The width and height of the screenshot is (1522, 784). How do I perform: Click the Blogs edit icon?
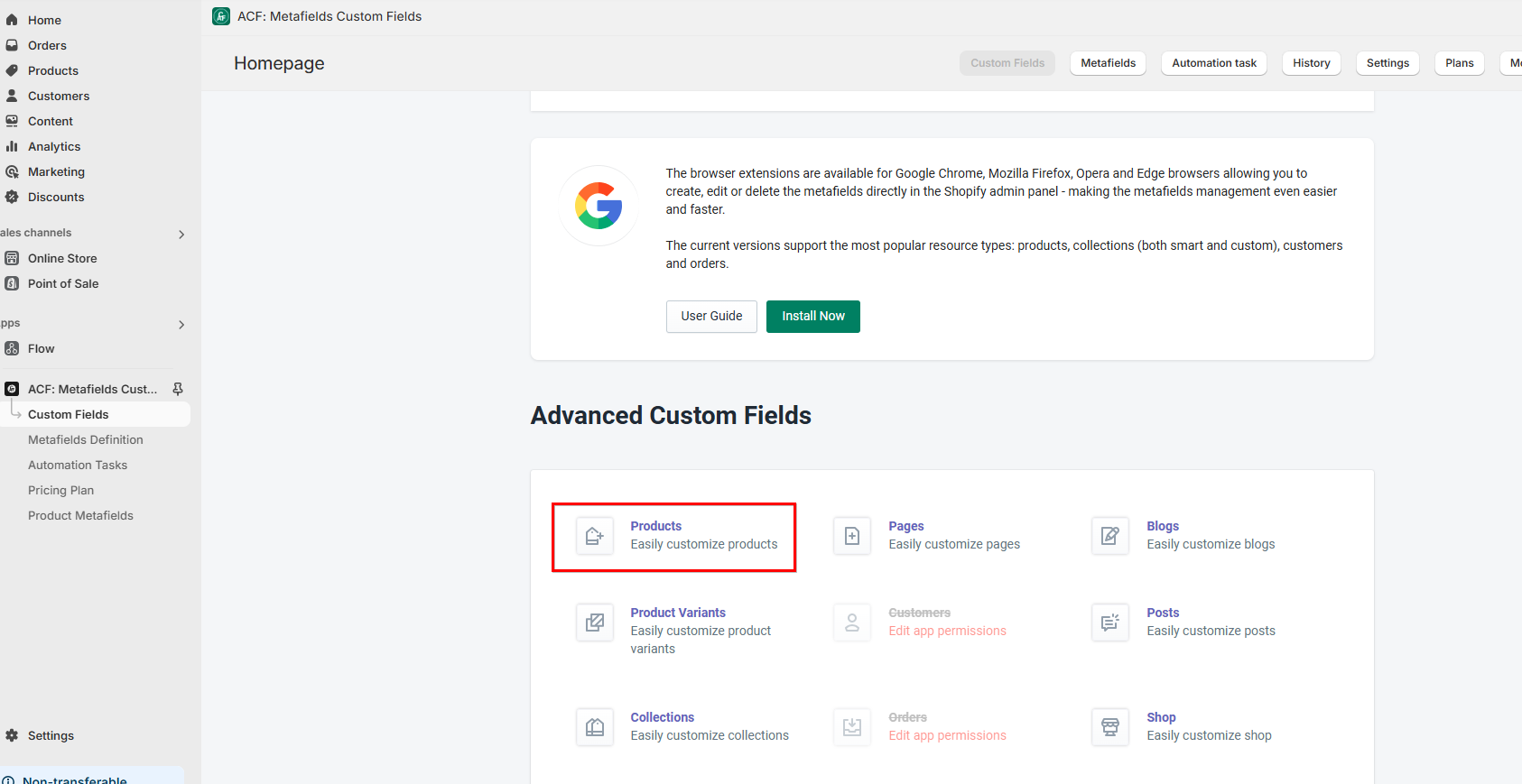(x=1110, y=536)
